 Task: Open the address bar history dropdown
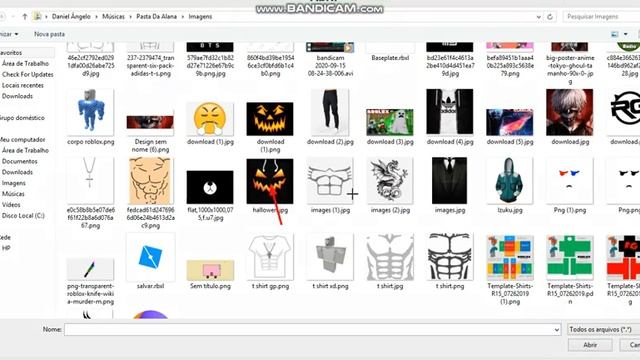click(x=539, y=17)
